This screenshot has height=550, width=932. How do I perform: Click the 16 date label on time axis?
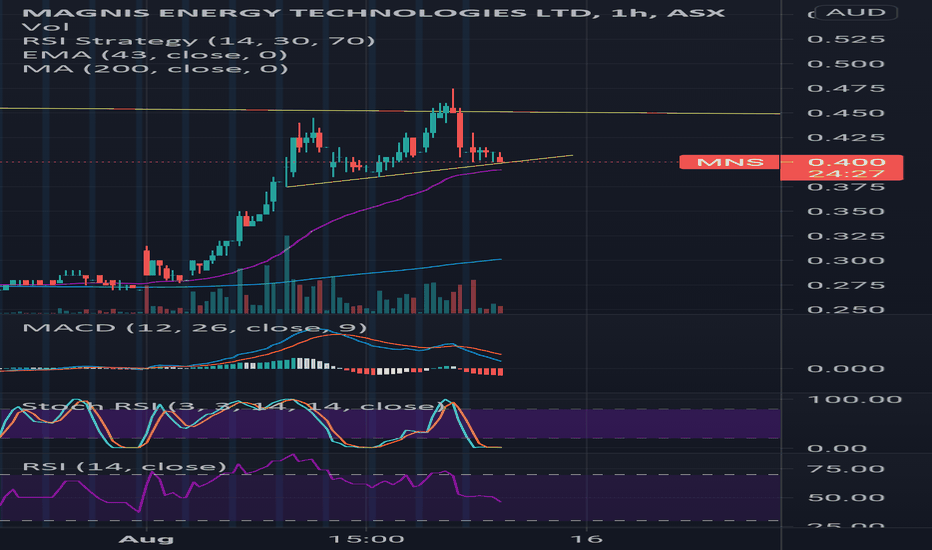tap(587, 539)
